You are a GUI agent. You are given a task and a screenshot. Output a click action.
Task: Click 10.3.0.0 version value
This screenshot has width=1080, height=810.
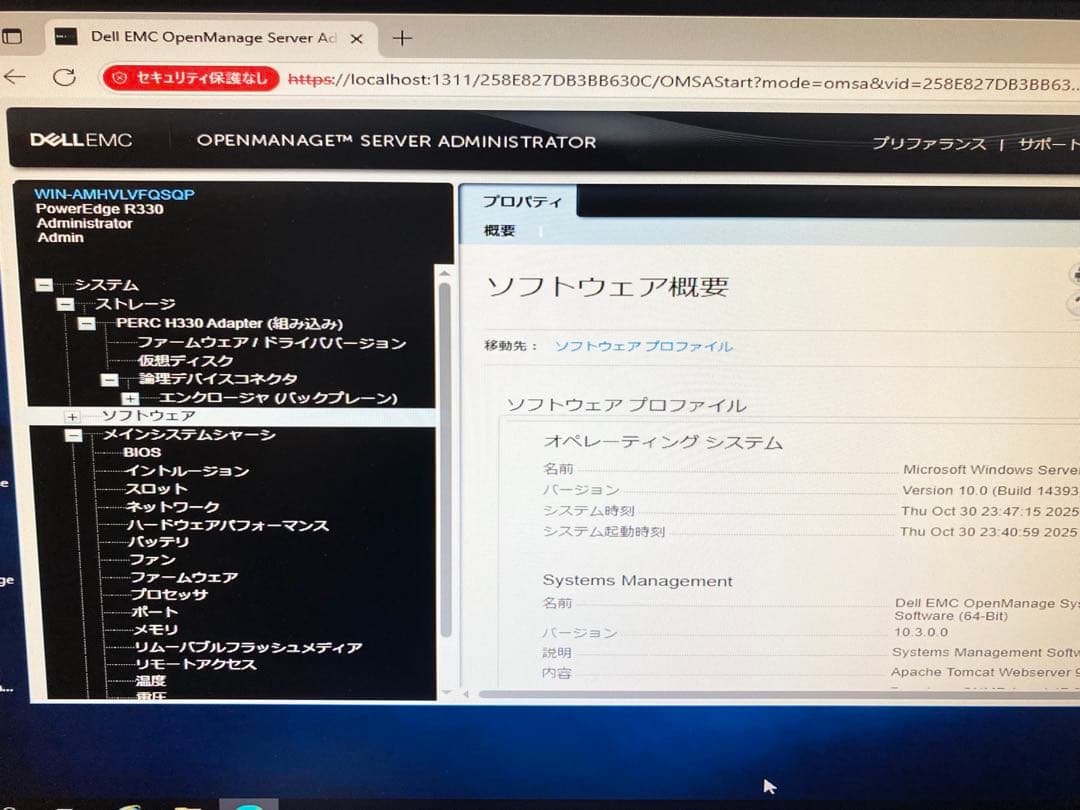(x=921, y=632)
